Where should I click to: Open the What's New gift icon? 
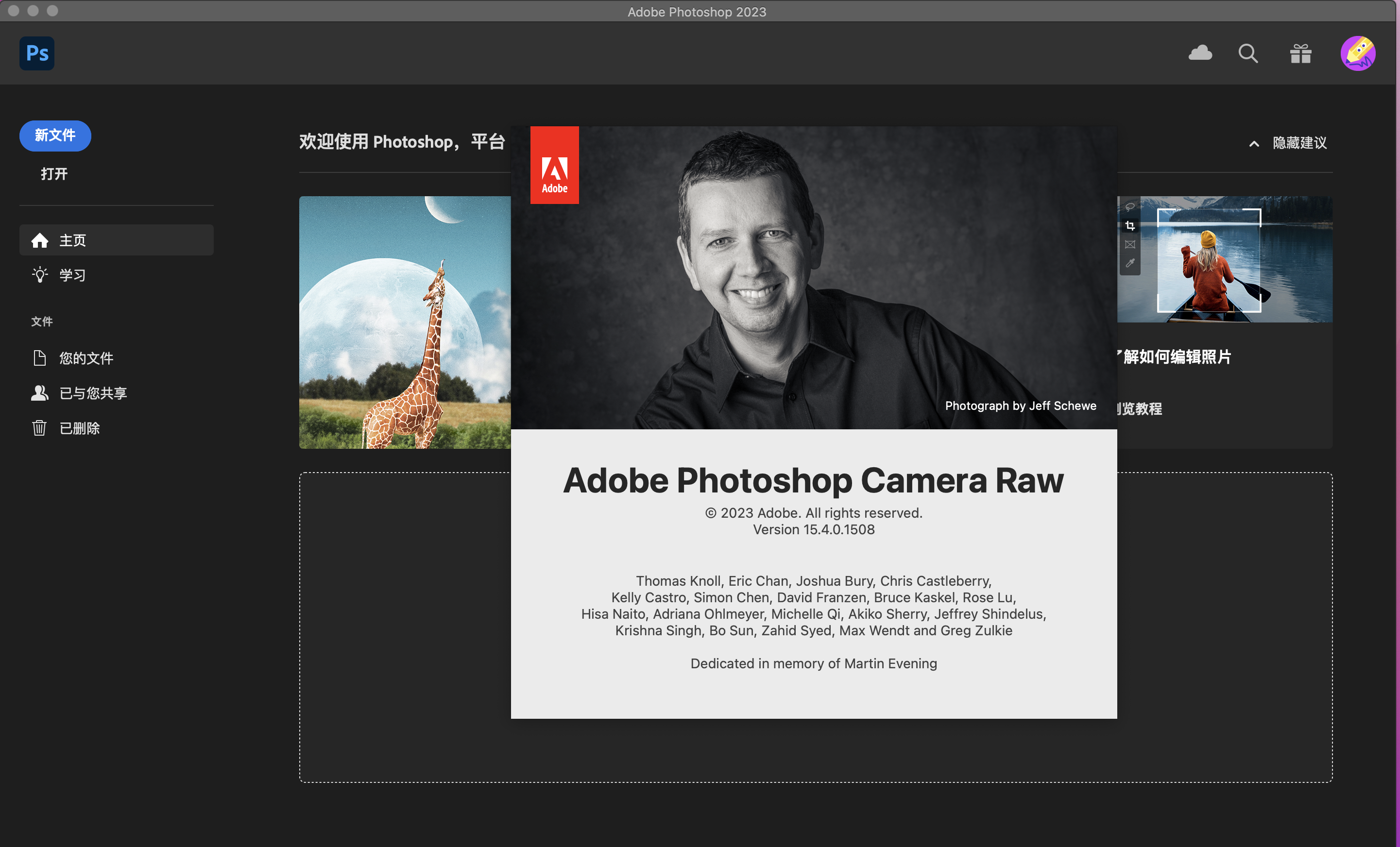pos(1300,53)
